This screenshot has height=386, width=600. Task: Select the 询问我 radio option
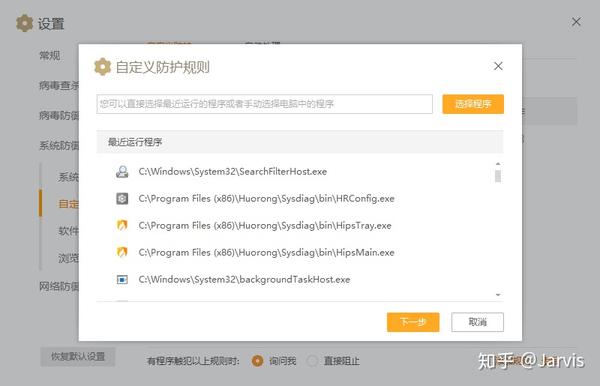coord(258,361)
